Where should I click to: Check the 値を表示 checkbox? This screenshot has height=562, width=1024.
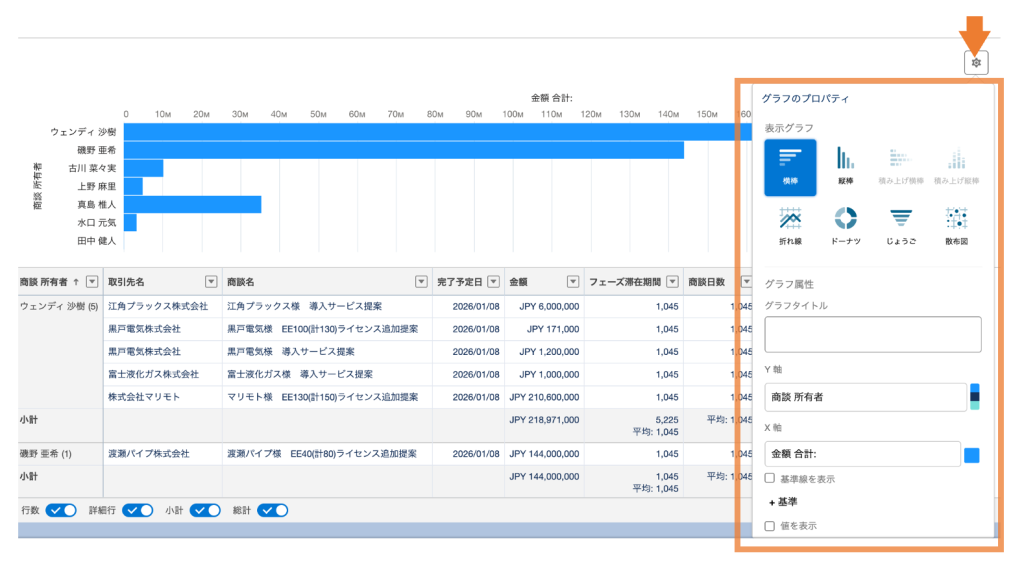pyautogui.click(x=769, y=525)
